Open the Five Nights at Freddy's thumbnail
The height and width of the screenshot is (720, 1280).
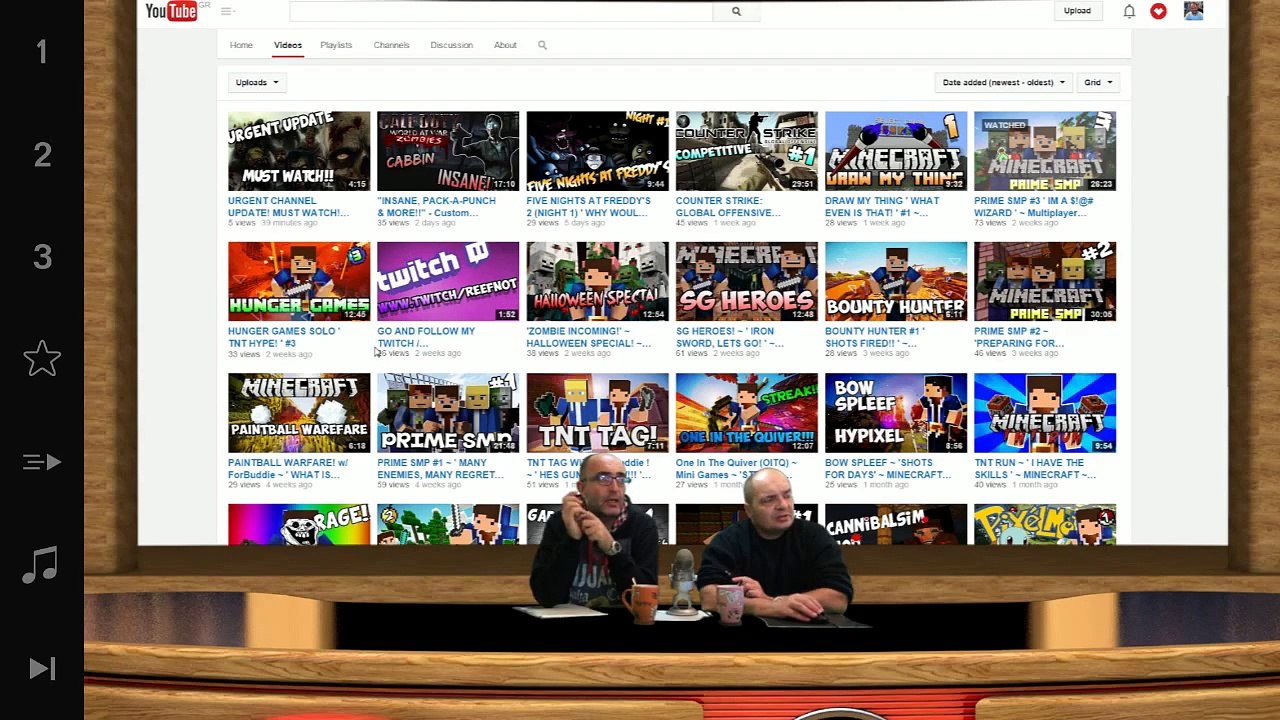tap(597, 151)
